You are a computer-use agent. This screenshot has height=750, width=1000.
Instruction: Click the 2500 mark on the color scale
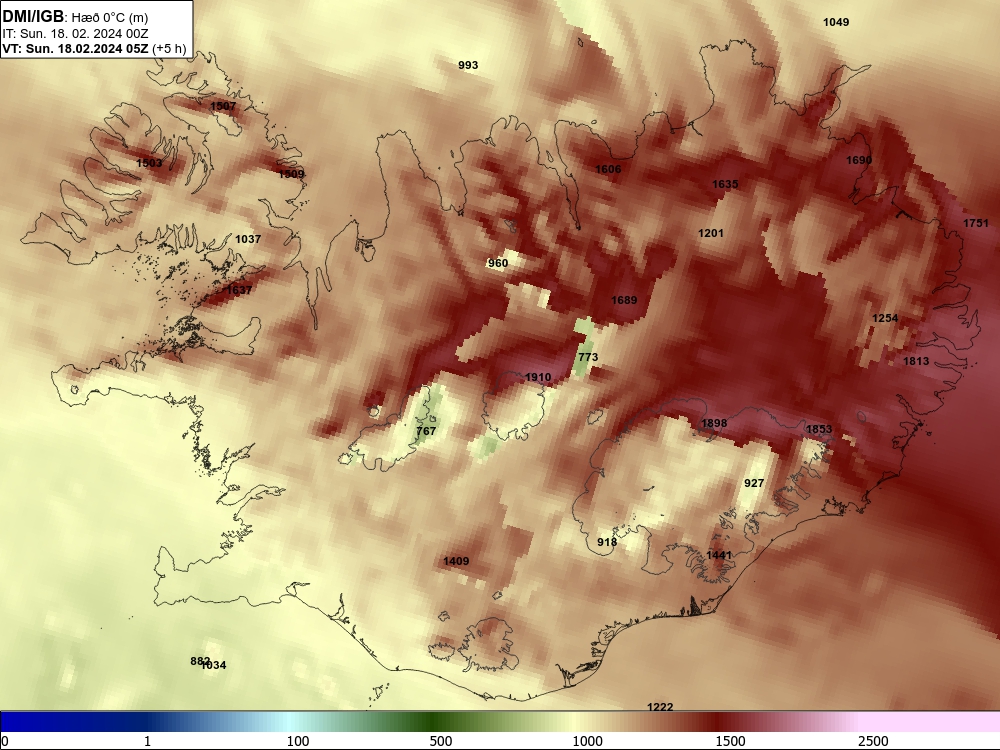[873, 741]
